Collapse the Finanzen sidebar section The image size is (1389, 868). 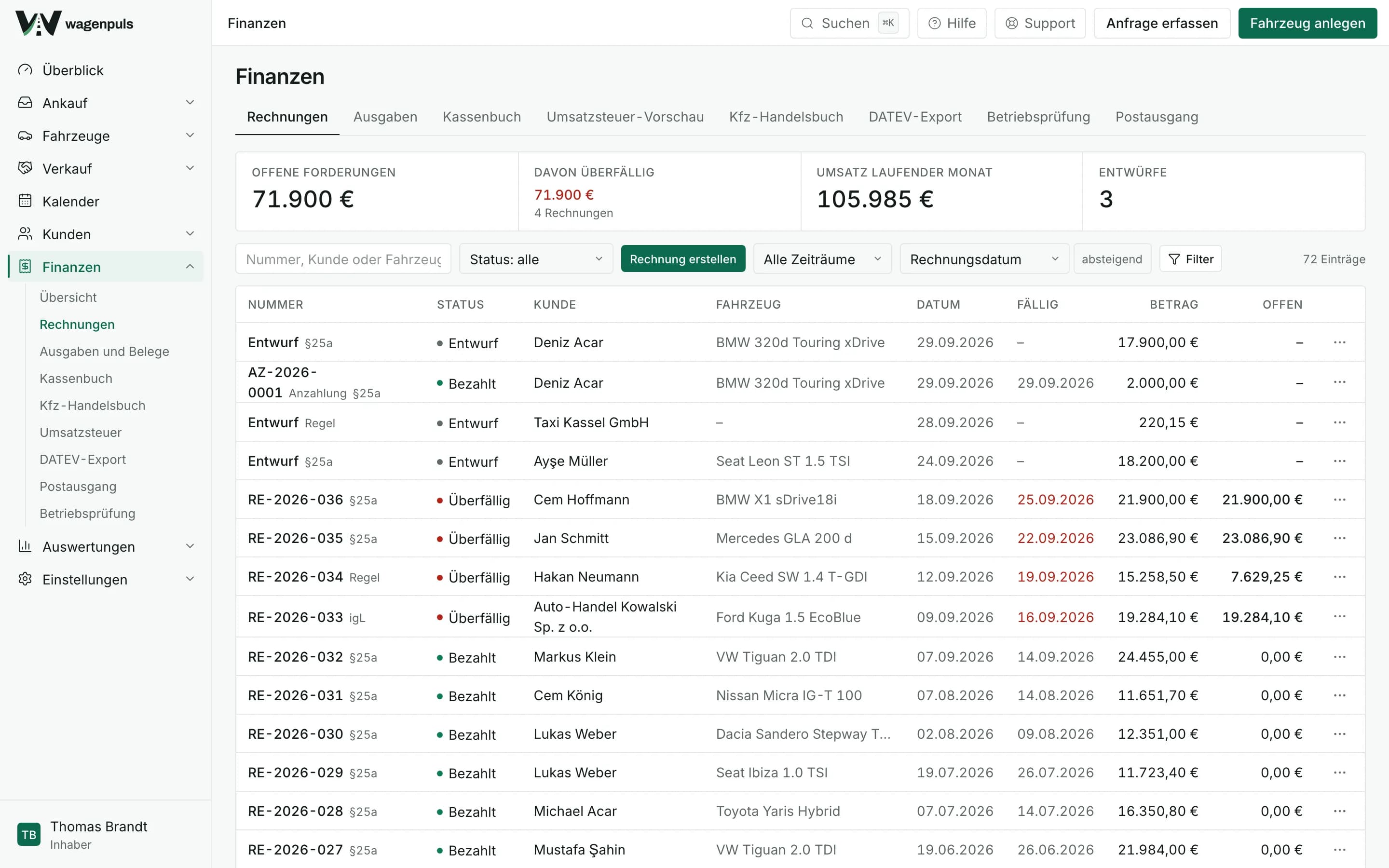coord(106,266)
